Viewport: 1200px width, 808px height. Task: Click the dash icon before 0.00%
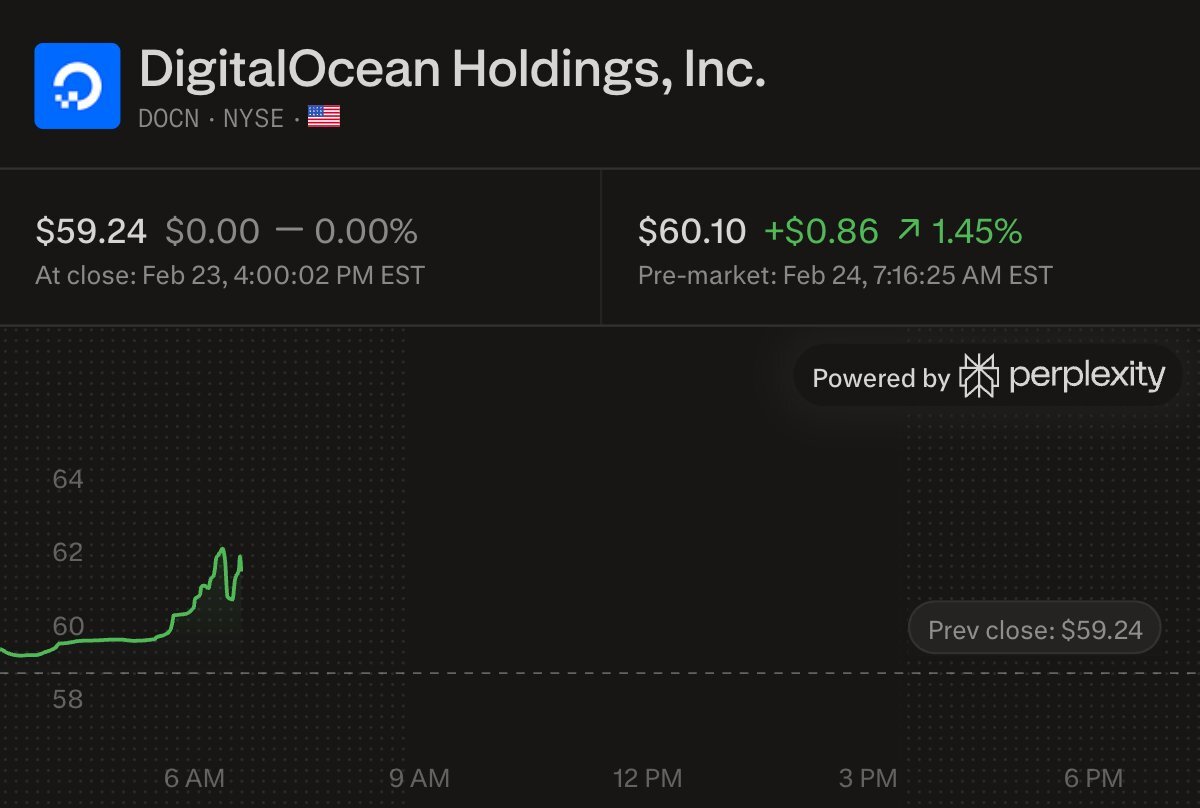(x=289, y=232)
